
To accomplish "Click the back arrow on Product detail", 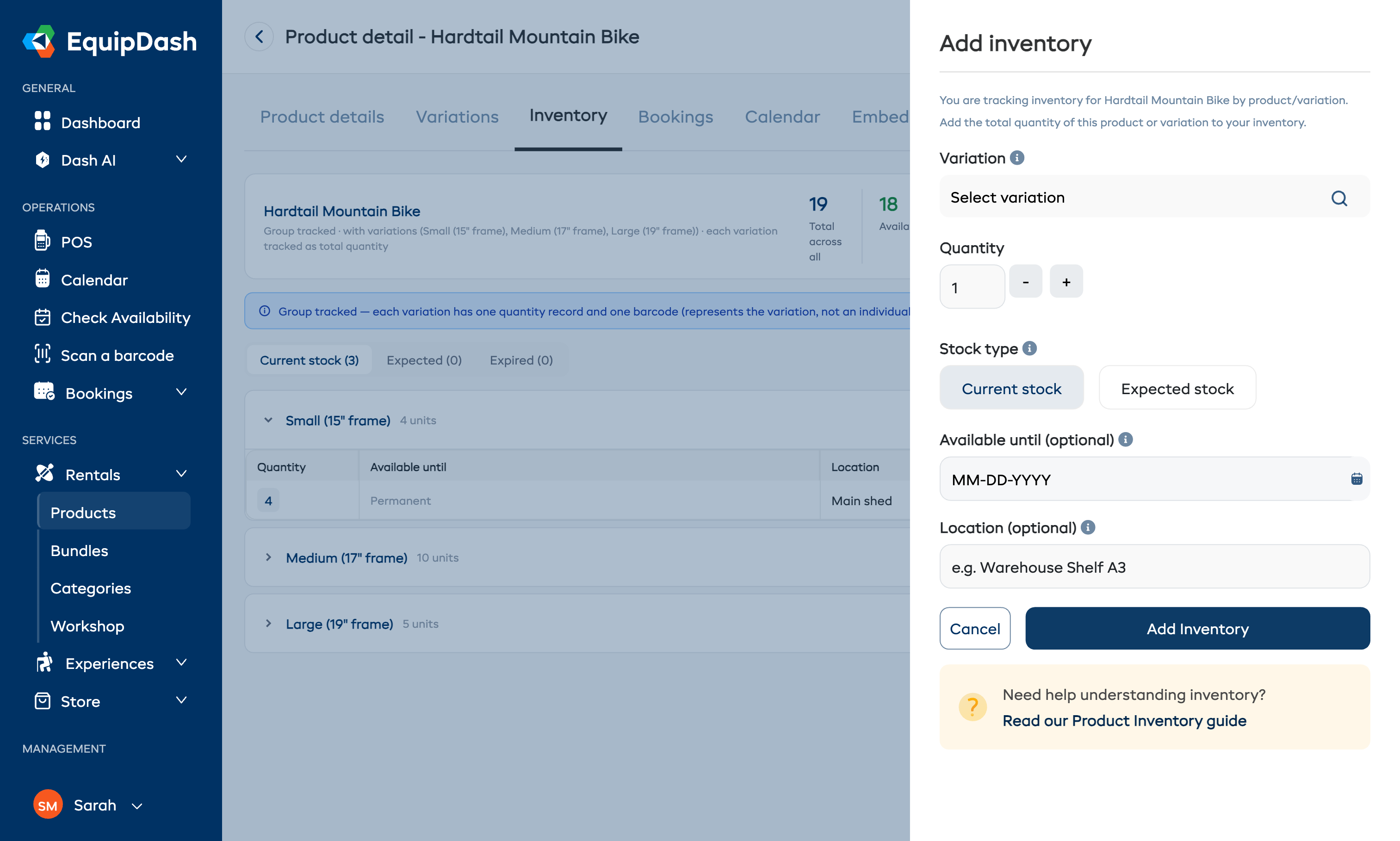I will 259,36.
